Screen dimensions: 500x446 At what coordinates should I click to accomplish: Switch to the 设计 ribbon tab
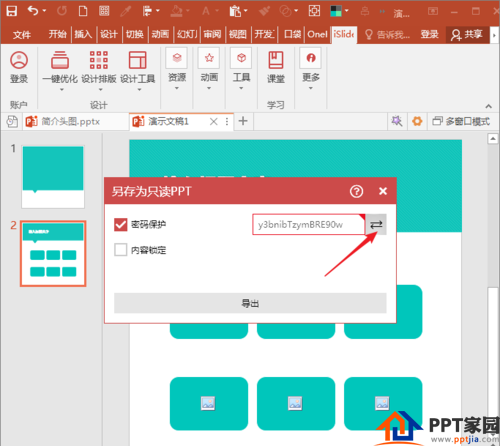[x=109, y=34]
